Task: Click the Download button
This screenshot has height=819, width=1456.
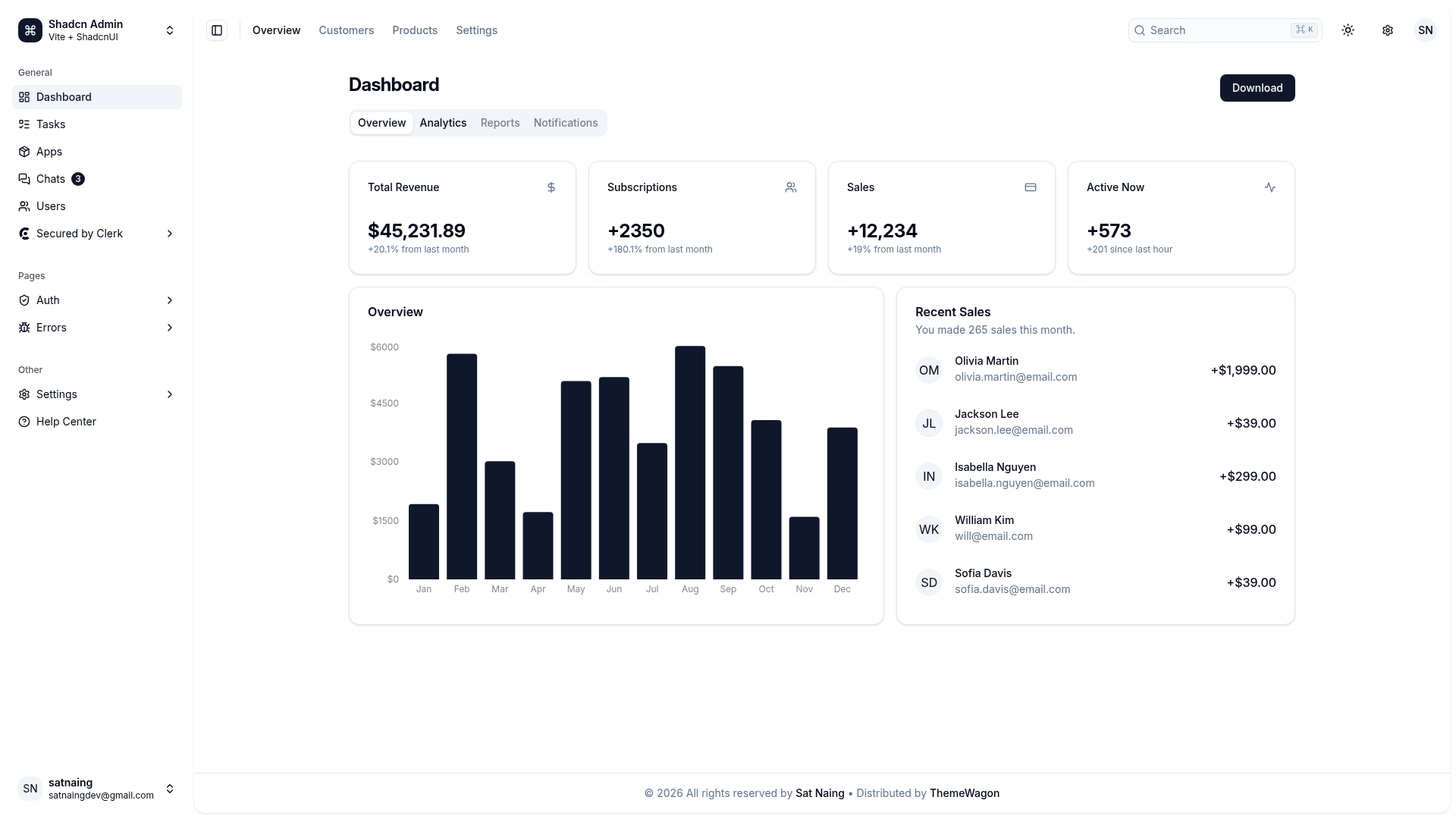Action: click(1257, 88)
